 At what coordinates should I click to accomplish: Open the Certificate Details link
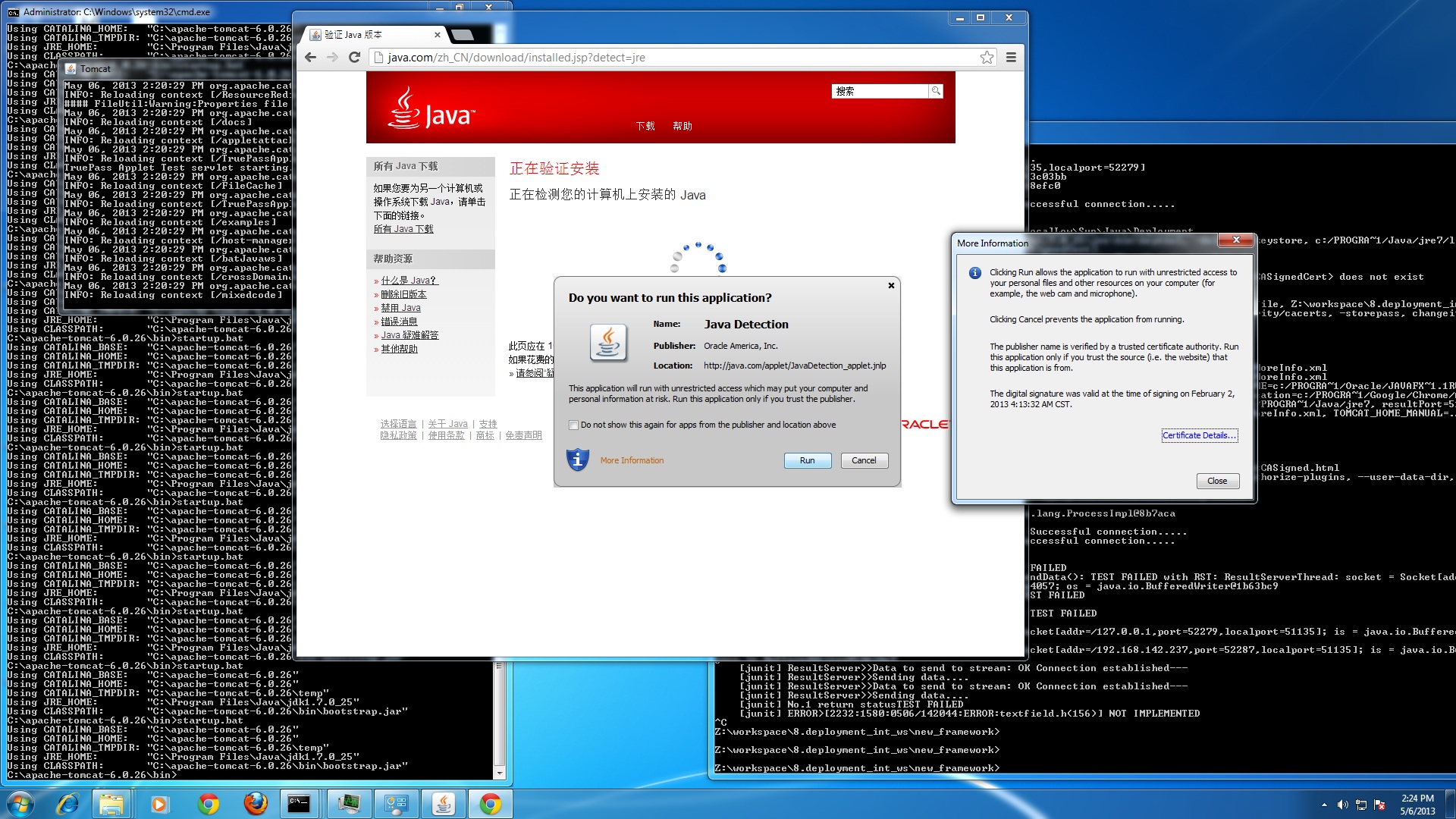[1199, 435]
